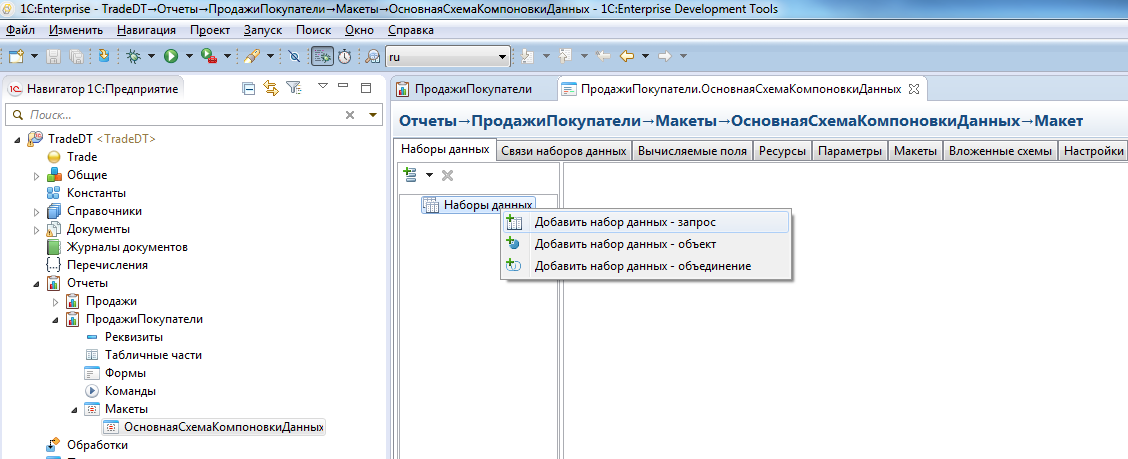1128x459 pixels.
Task: Toggle the highlighted debug-list toolbar button
Action: tap(322, 56)
